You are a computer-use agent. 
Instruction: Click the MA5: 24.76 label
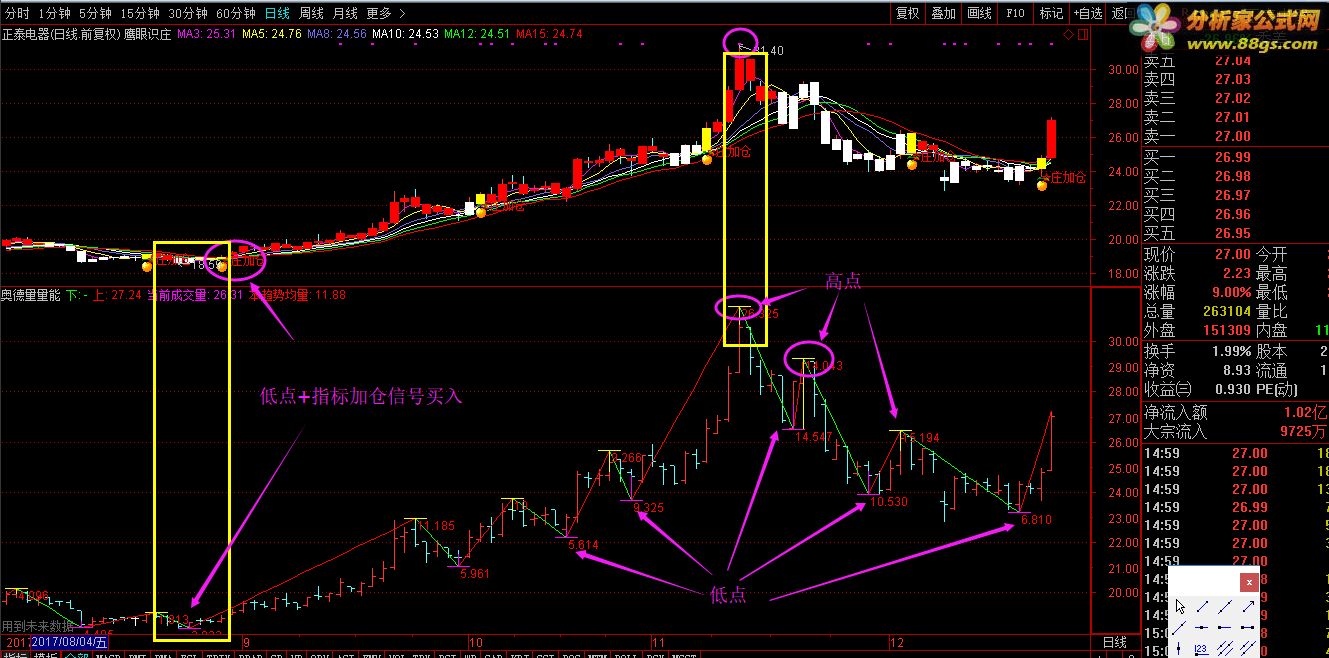tap(271, 34)
